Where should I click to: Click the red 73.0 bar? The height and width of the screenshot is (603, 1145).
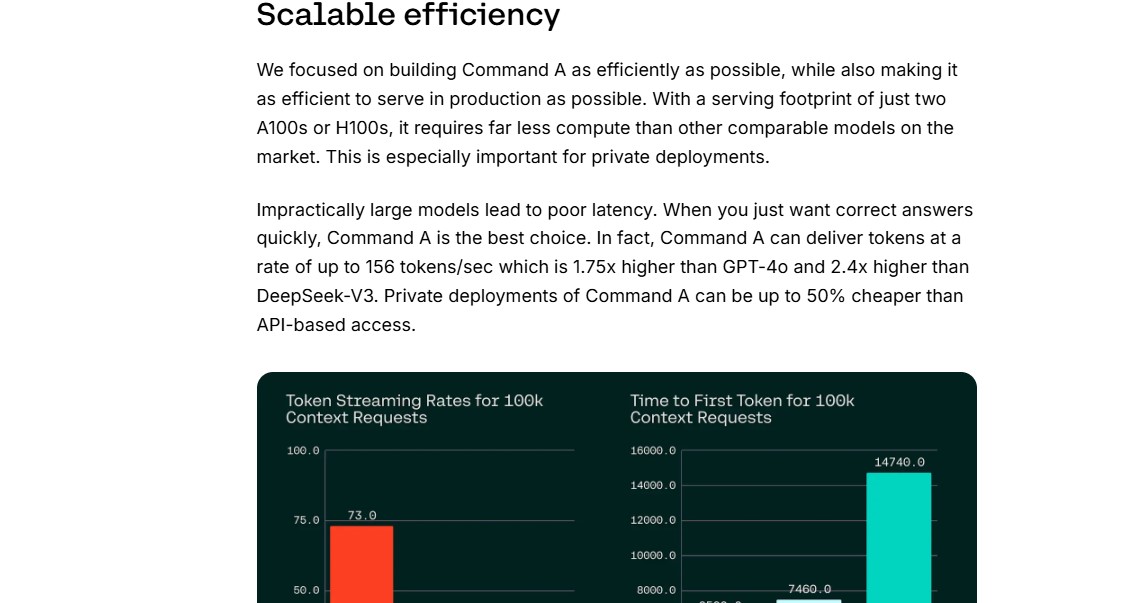(x=361, y=564)
